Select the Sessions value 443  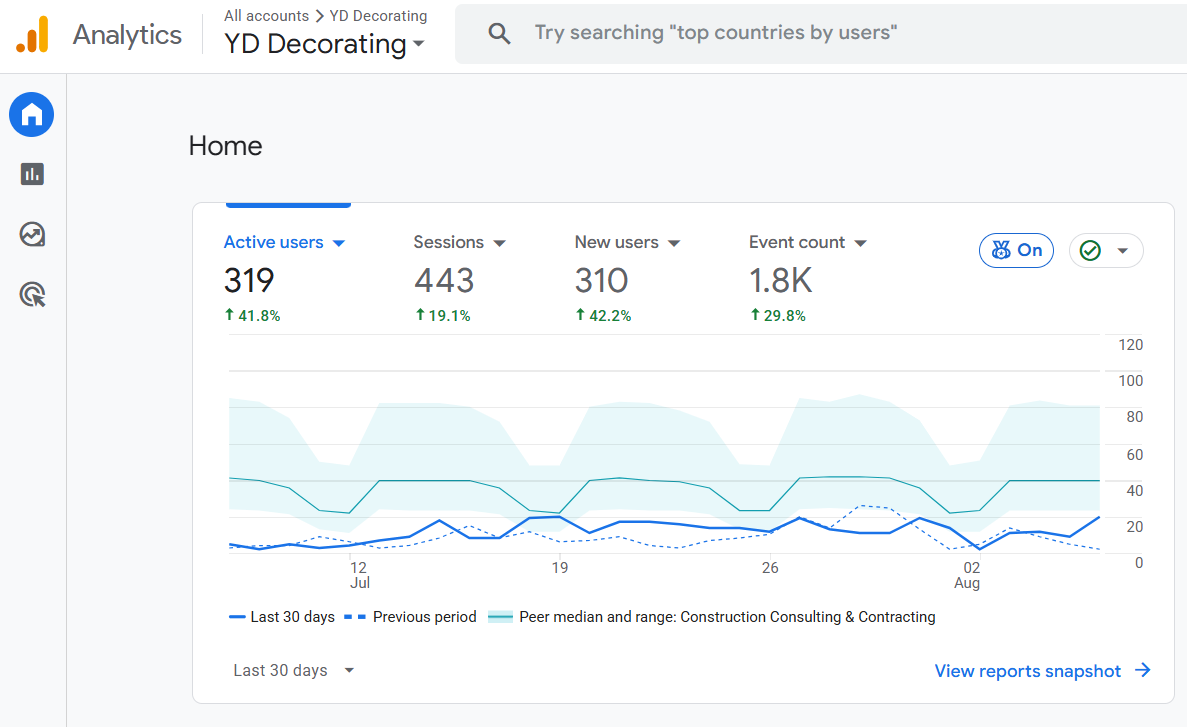(444, 280)
